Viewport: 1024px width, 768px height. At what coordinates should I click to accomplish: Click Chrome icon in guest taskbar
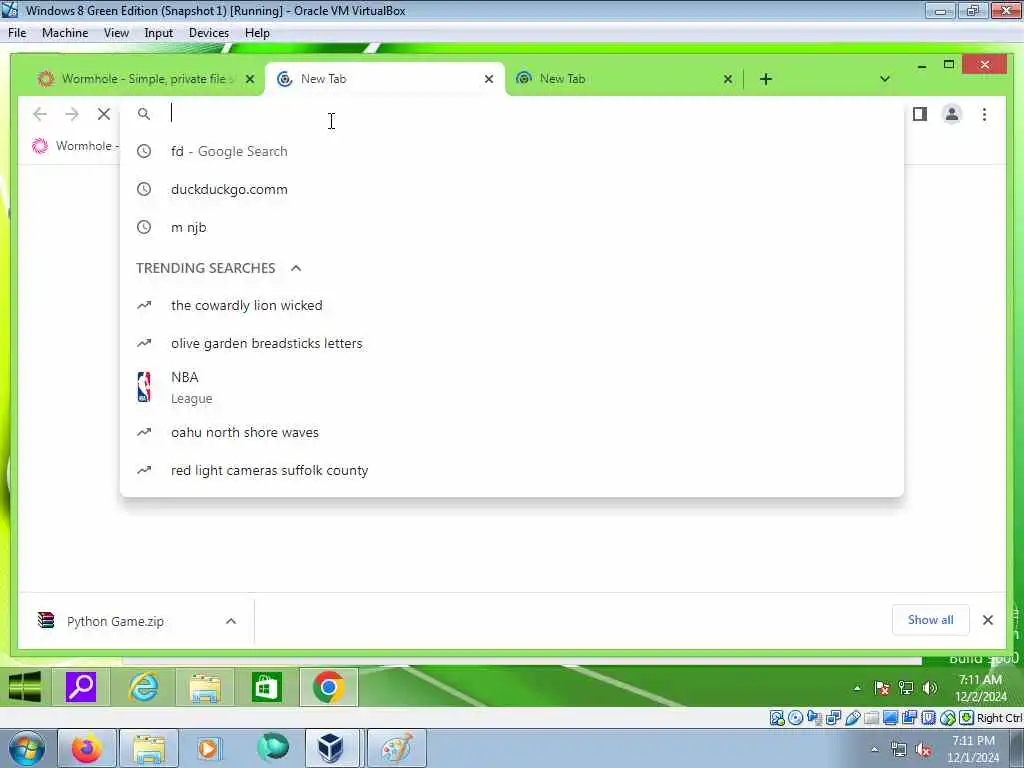[x=328, y=687]
